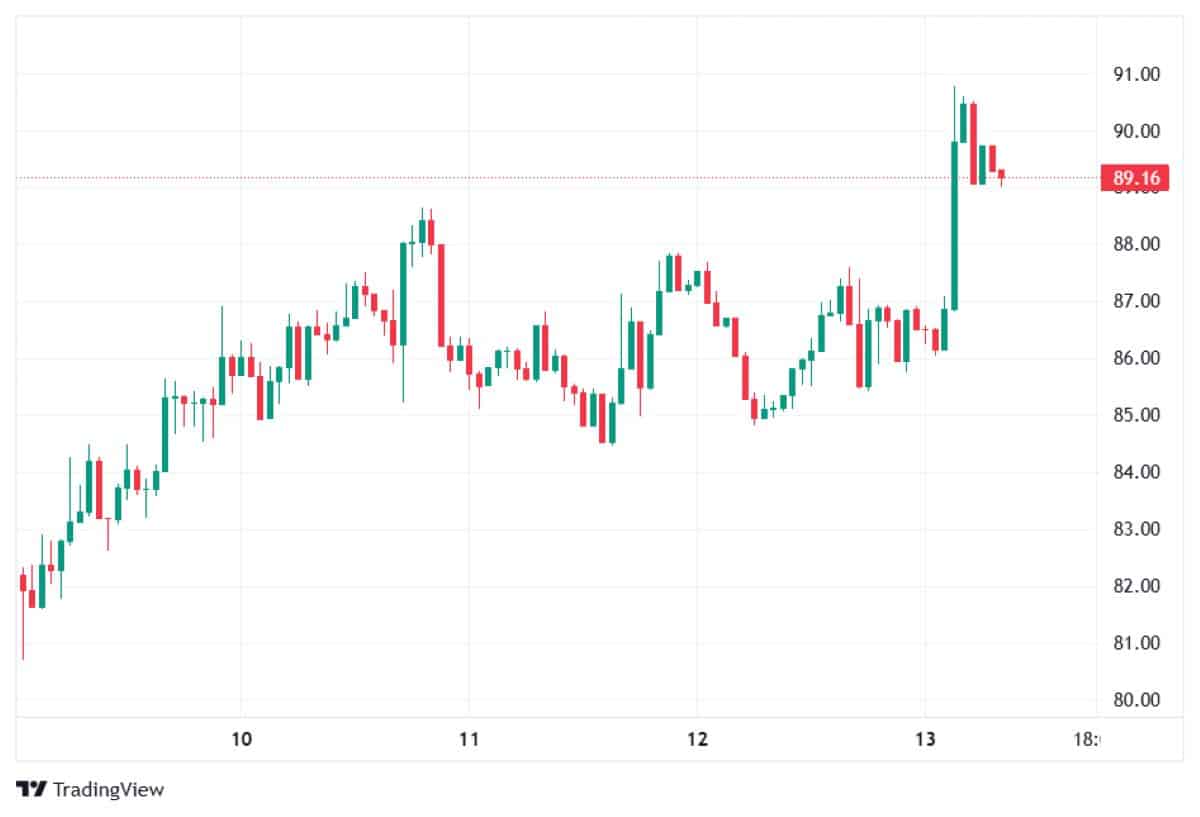Image resolution: width=1200 pixels, height=817 pixels.
Task: Select the 86.00 price axis label
Action: [x=1137, y=358]
